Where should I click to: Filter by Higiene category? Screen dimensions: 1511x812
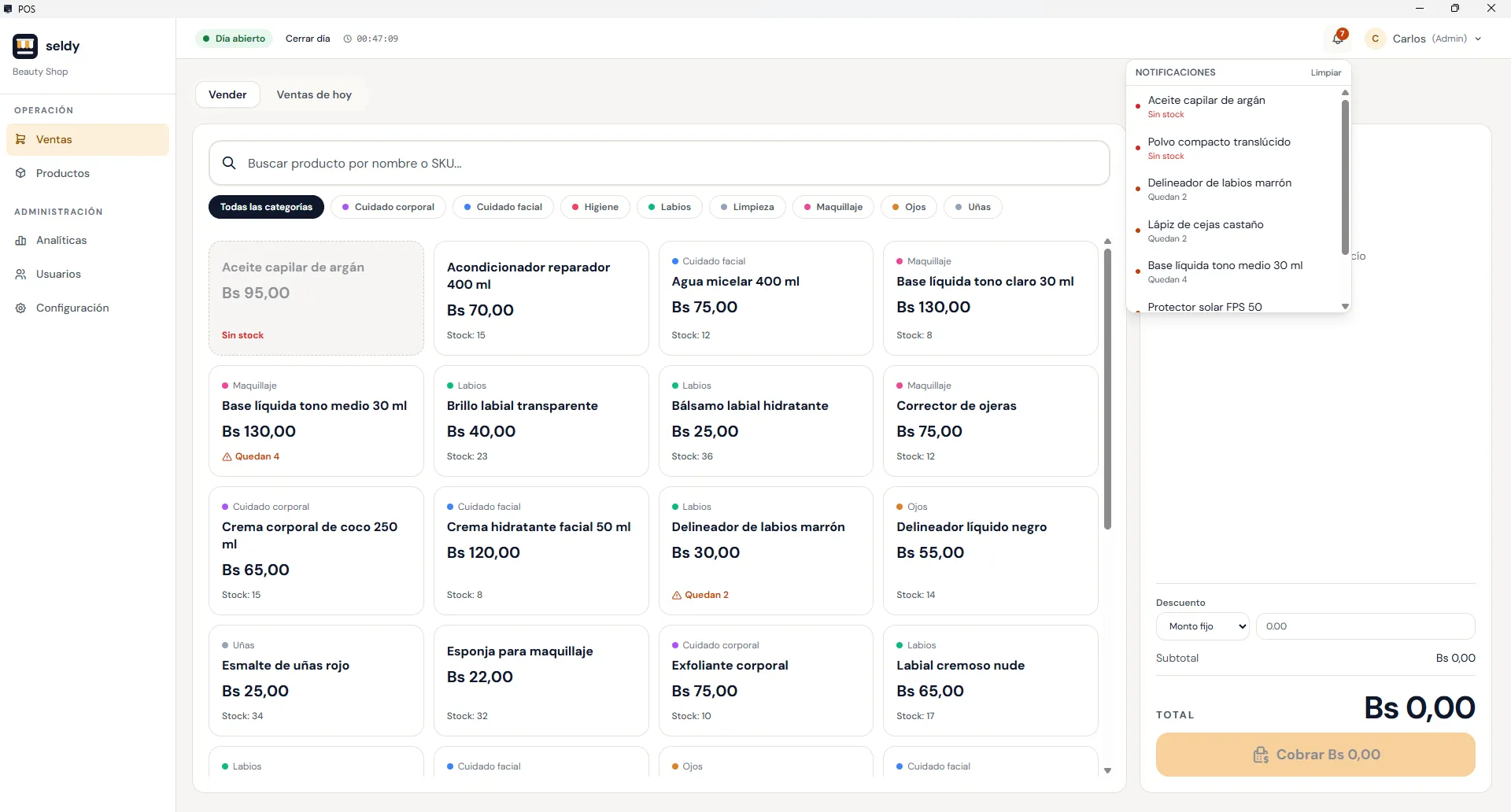tap(595, 207)
